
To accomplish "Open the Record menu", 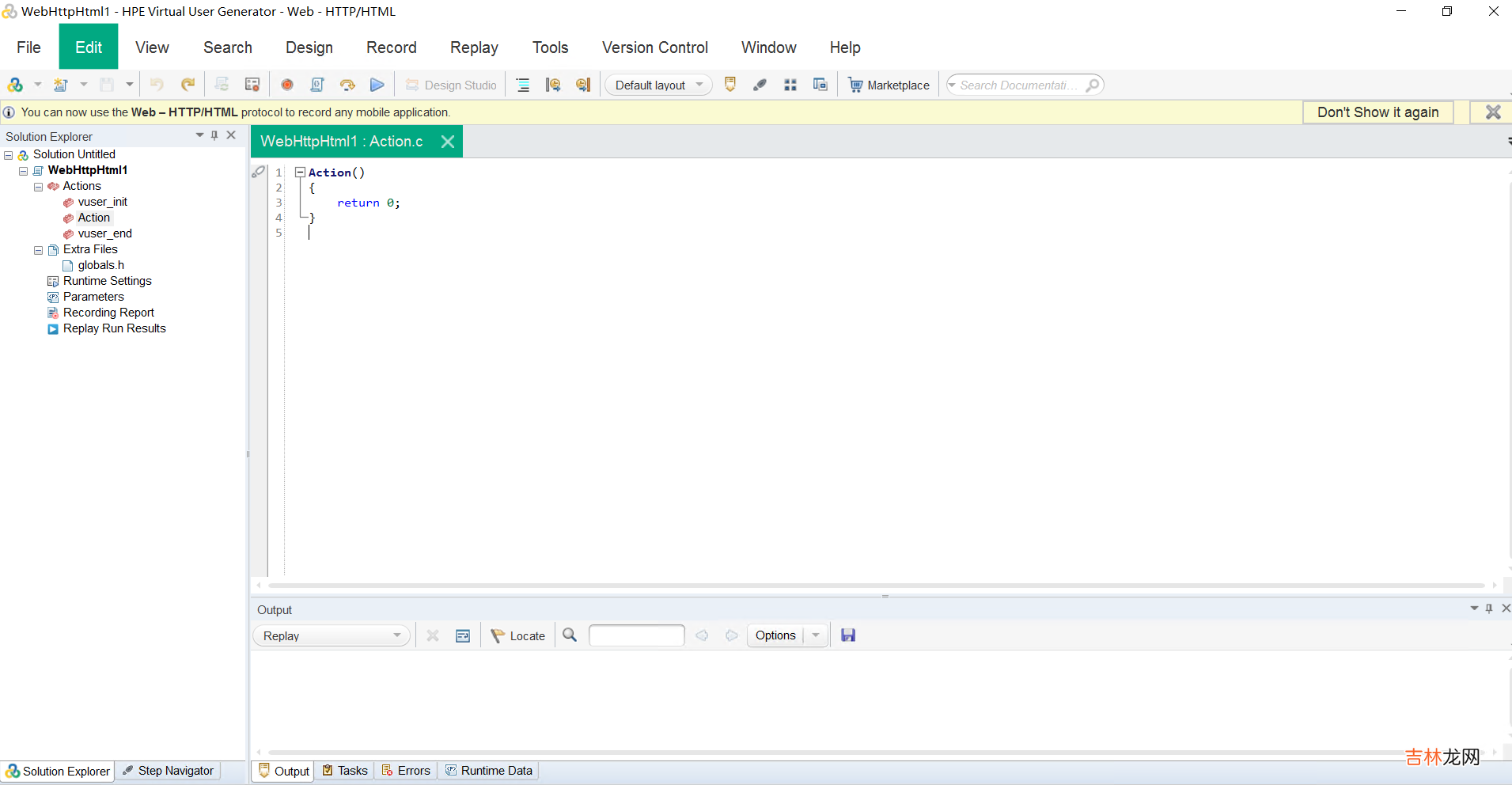I will pyautogui.click(x=391, y=47).
